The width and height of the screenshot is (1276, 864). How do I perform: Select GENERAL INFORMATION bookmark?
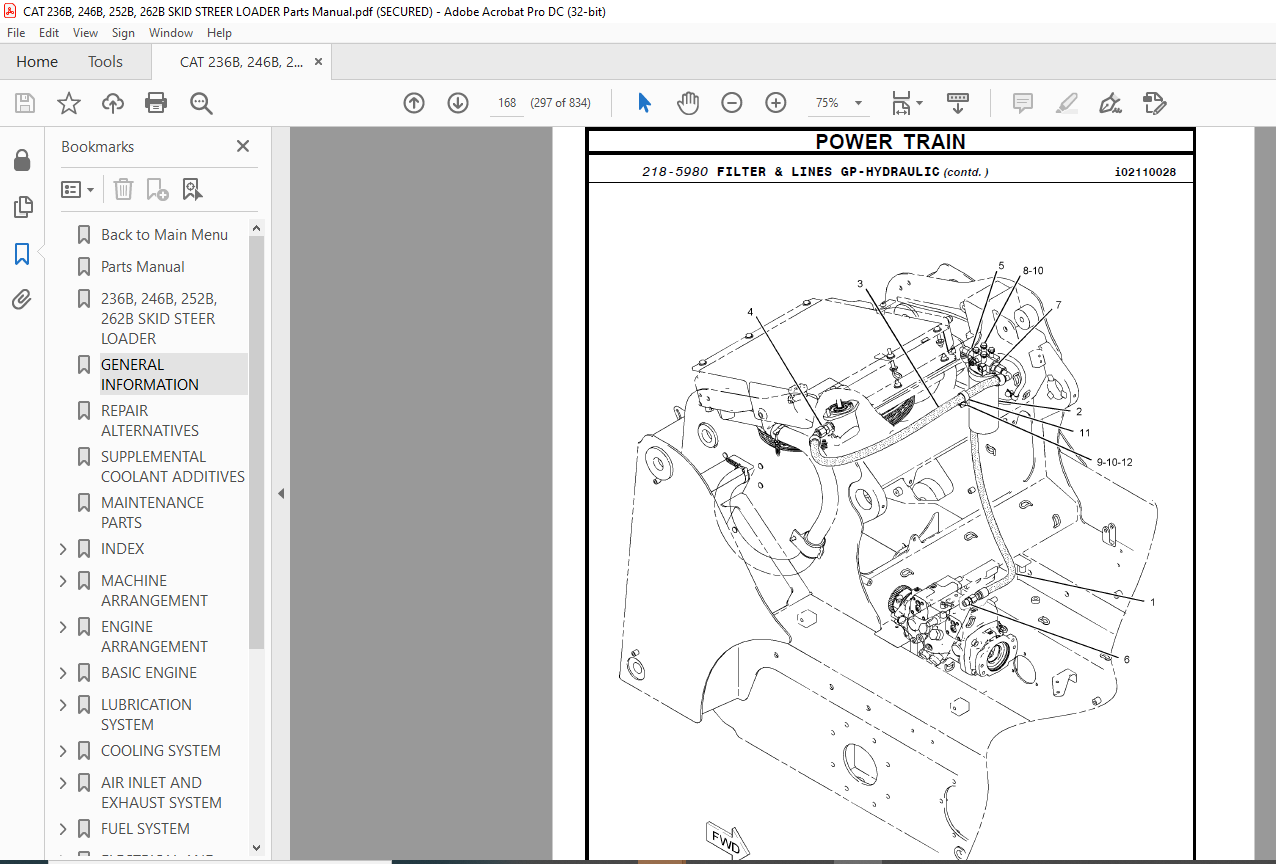pyautogui.click(x=150, y=375)
